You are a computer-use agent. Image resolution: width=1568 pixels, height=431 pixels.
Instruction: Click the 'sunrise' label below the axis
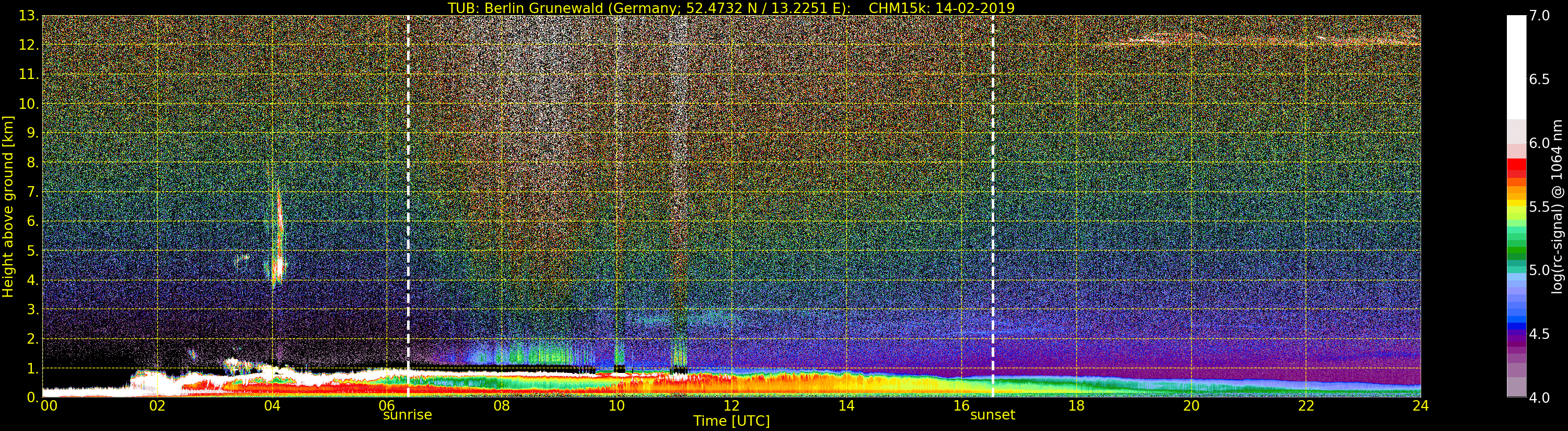tap(407, 415)
